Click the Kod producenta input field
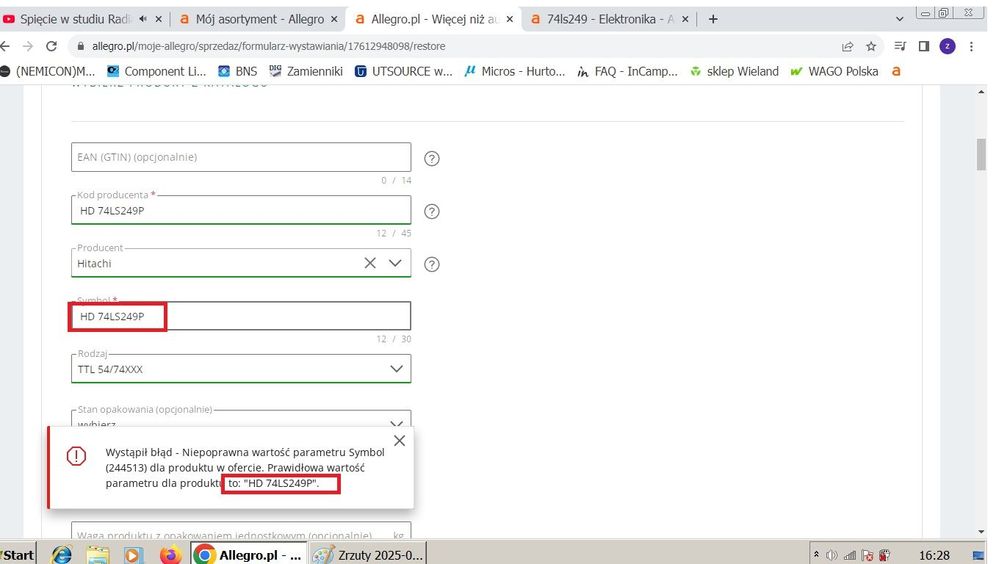 tap(241, 210)
